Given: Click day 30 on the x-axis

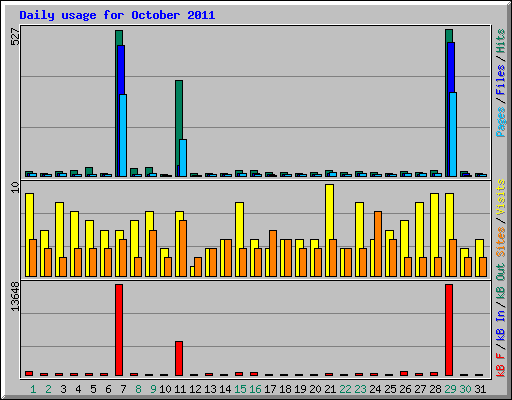Looking at the screenshot, I should [465, 389].
